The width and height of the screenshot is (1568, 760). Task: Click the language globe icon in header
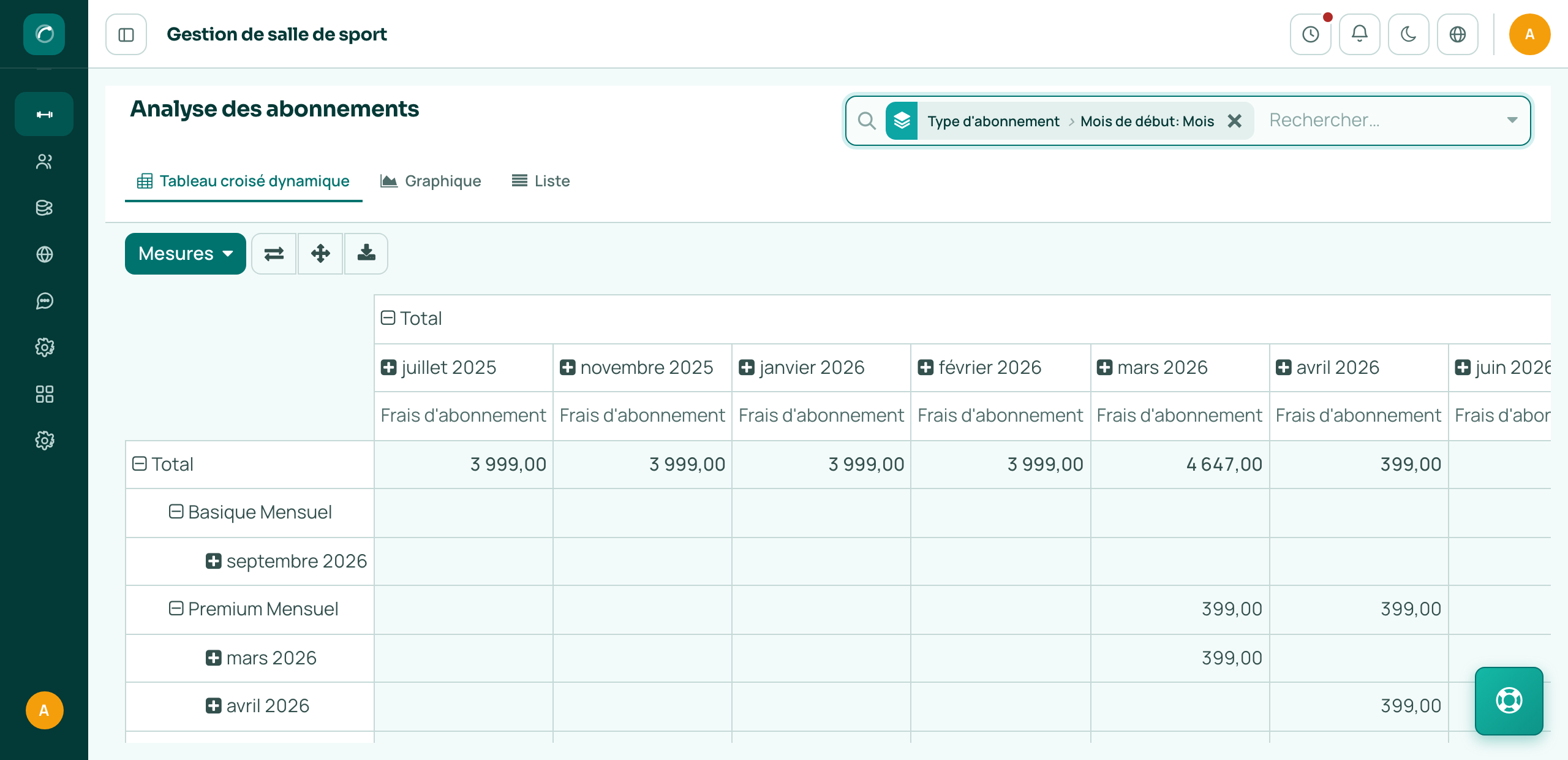point(1458,34)
